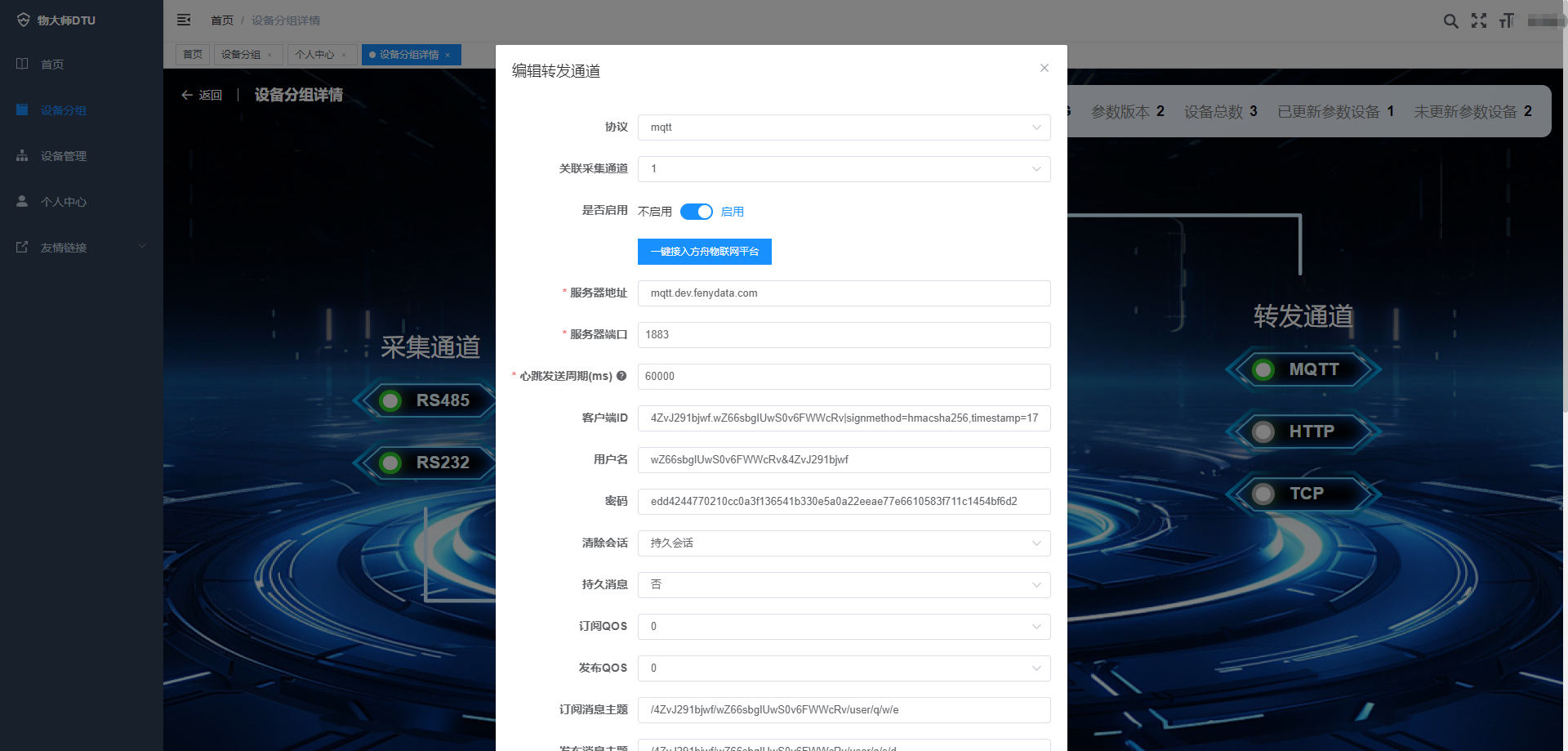Open the 协议 protocol dropdown
Image resolution: width=1568 pixels, height=751 pixels.
coord(844,127)
